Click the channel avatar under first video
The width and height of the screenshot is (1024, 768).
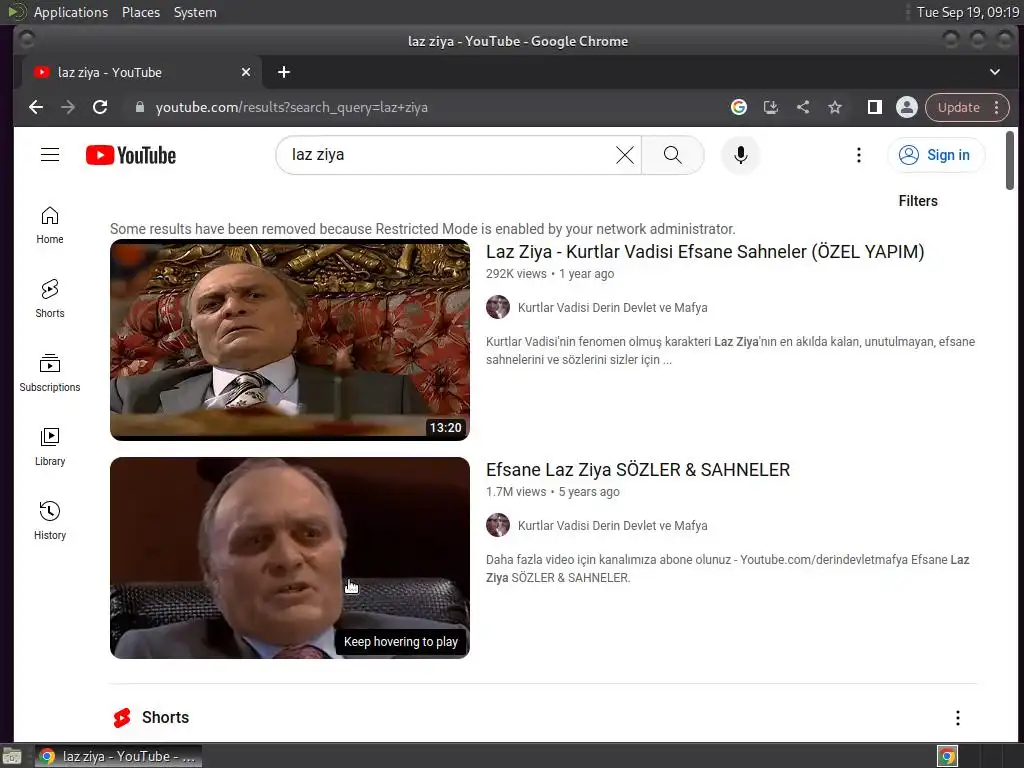click(x=498, y=307)
